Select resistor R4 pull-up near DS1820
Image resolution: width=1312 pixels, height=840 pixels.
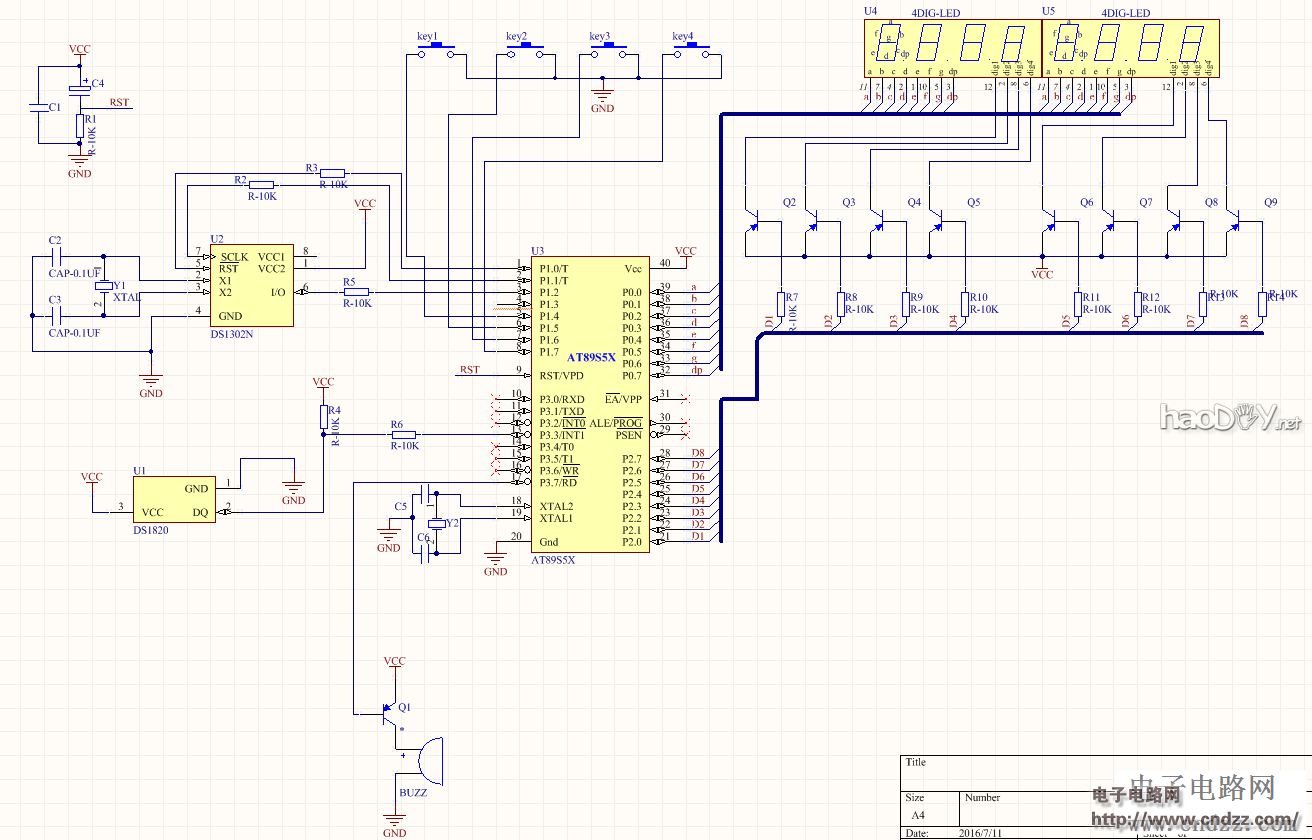pos(323,416)
